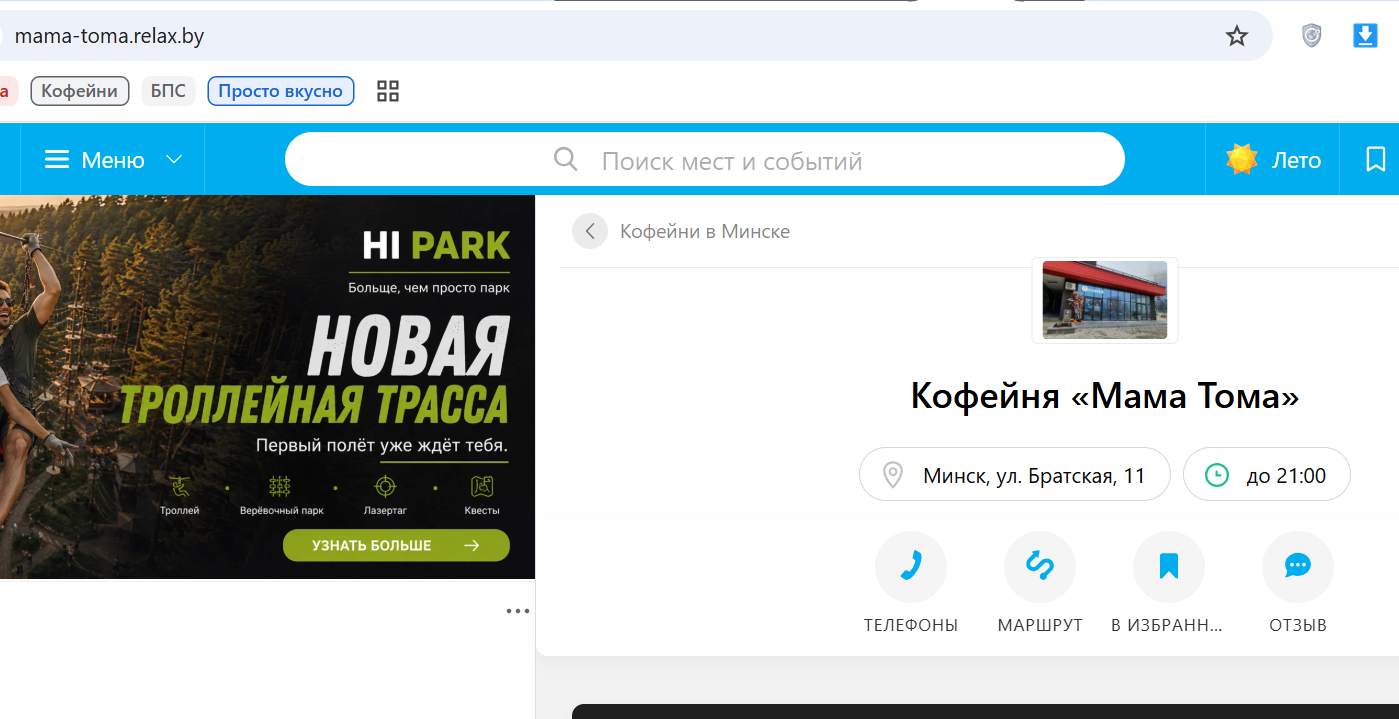The width and height of the screenshot is (1399, 719).
Task: Click УЗНАТЬ БОЛЬШЕ on HI PARK banner
Action: coord(396,545)
